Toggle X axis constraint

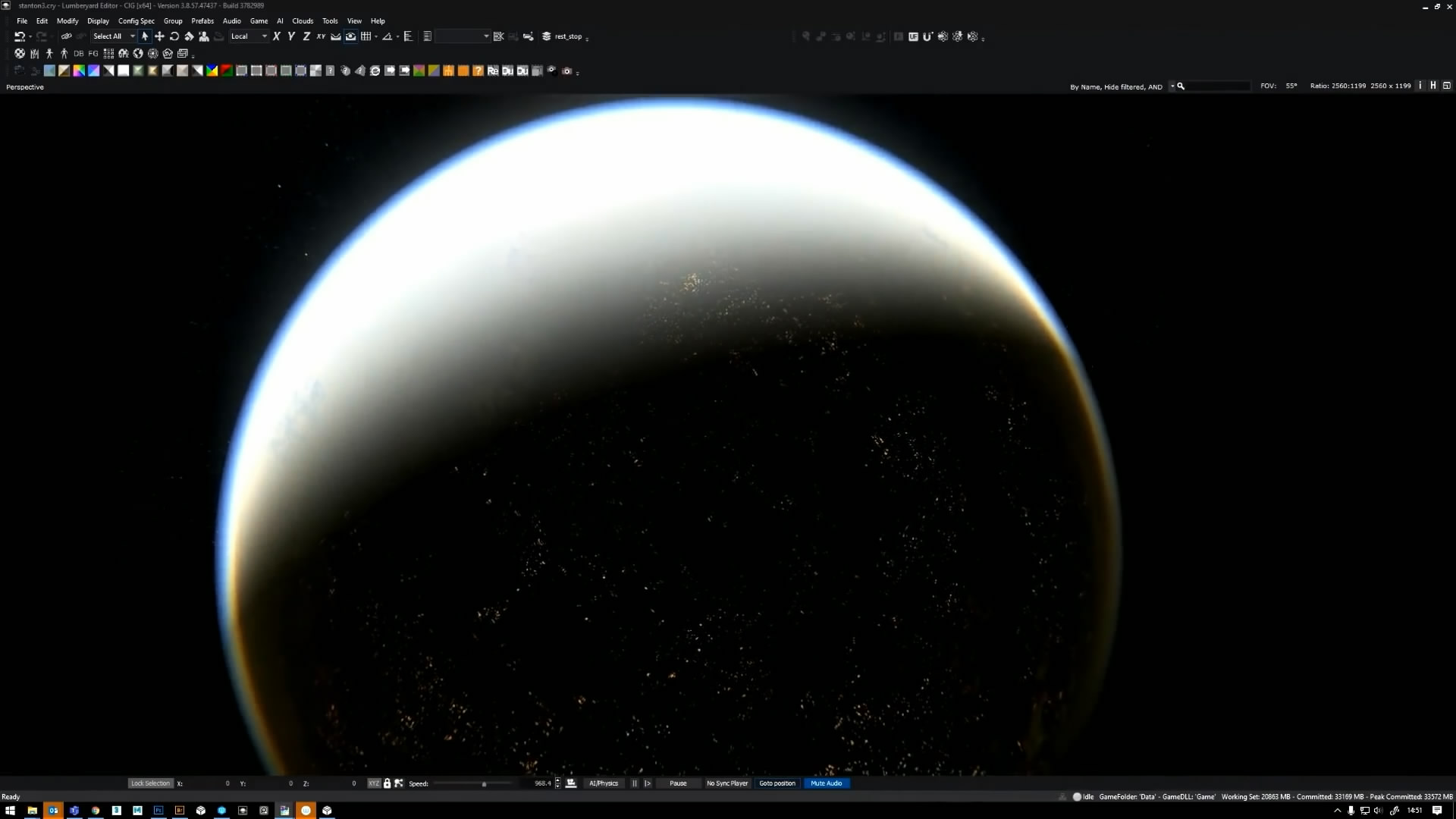point(277,36)
